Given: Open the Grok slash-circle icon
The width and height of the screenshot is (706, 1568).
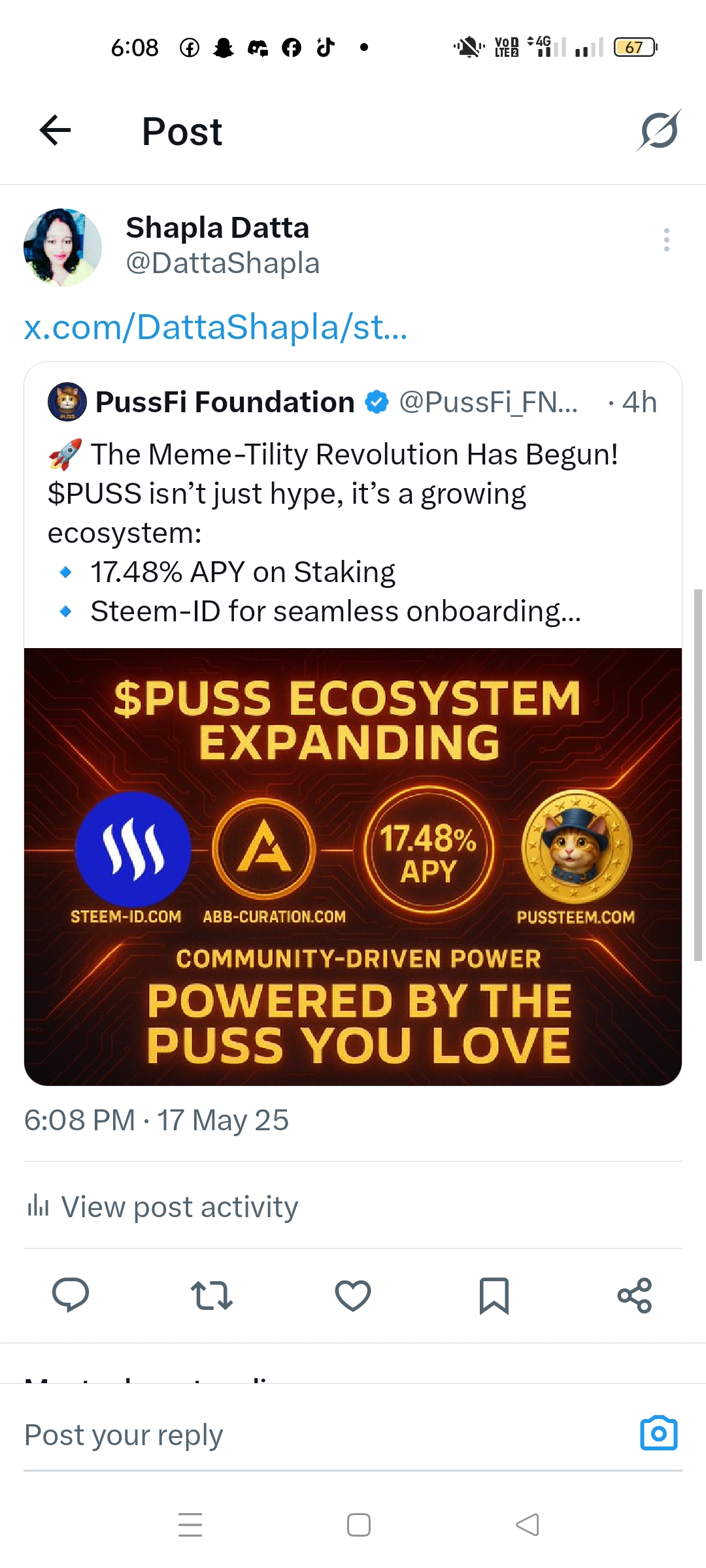Looking at the screenshot, I should point(659,130).
